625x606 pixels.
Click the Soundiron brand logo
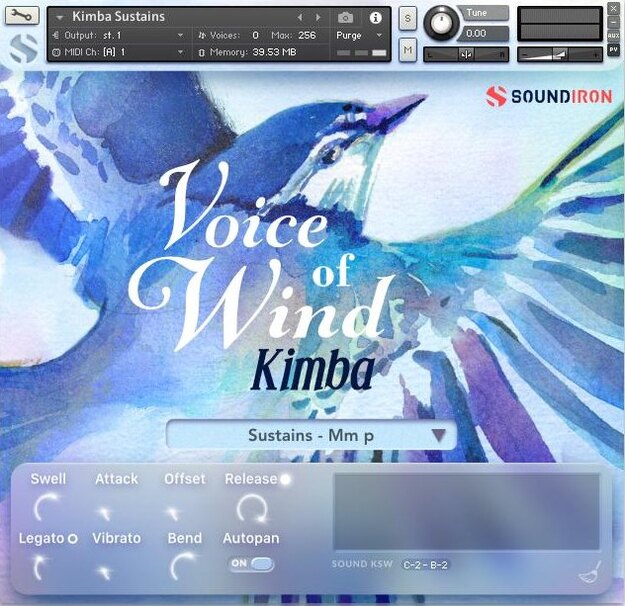548,96
